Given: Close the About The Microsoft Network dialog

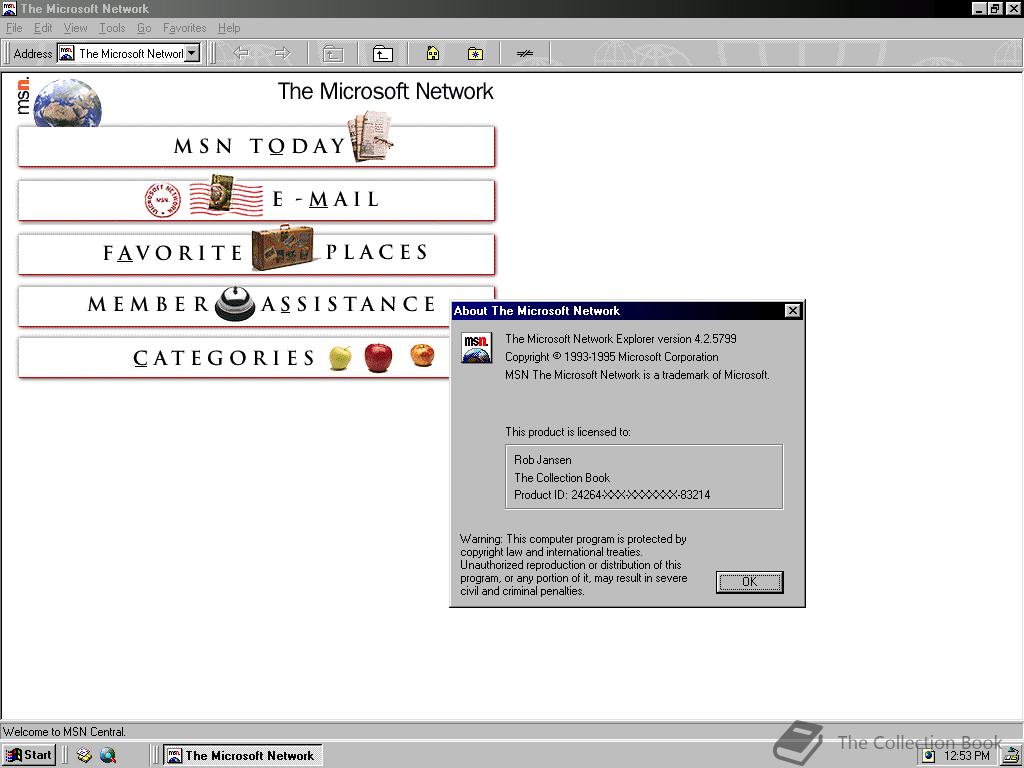Looking at the screenshot, I should (792, 311).
